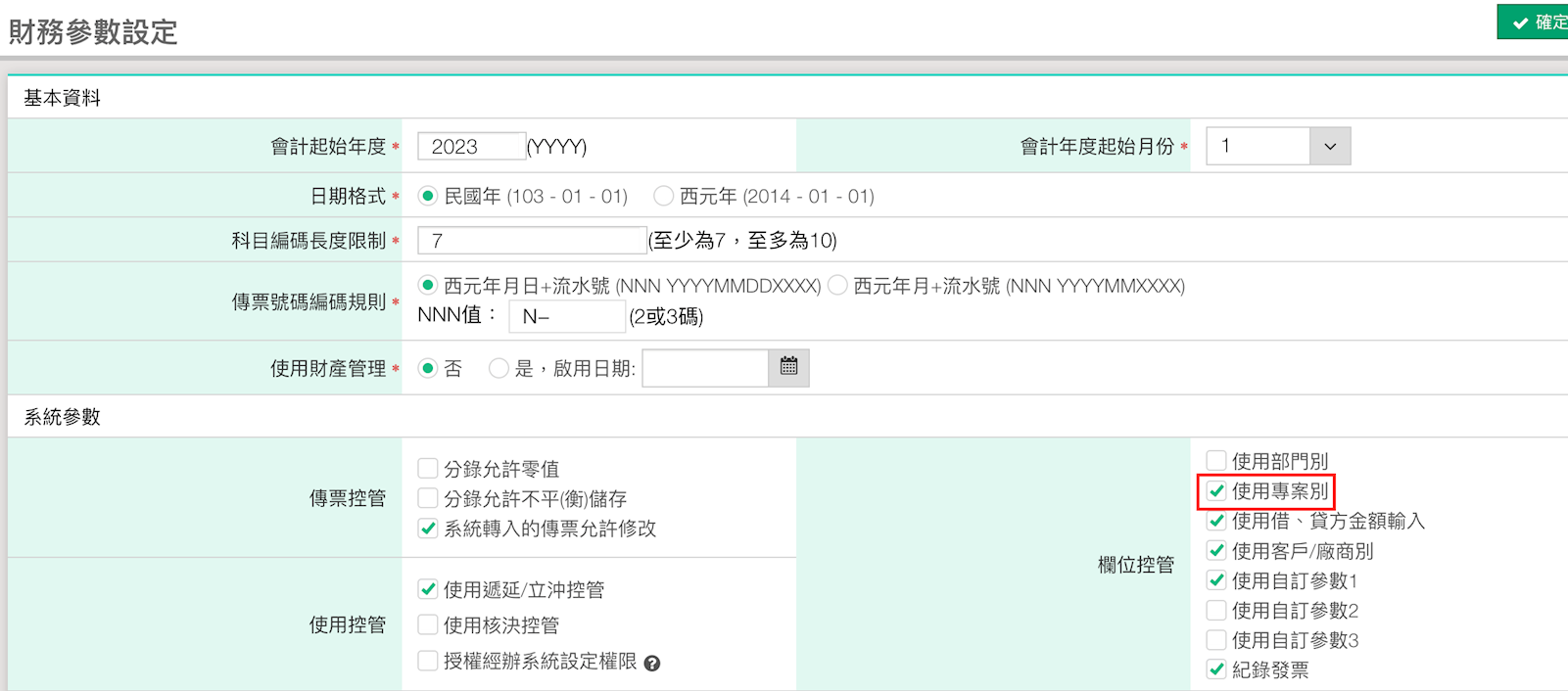
Task: Choose 西元年月+流水號 numbering rule
Action: point(837,285)
